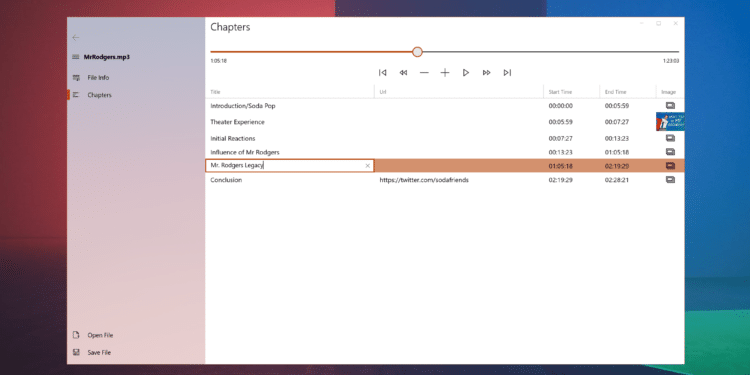
Task: Close the Chapters window
Action: pyautogui.click(x=676, y=23)
